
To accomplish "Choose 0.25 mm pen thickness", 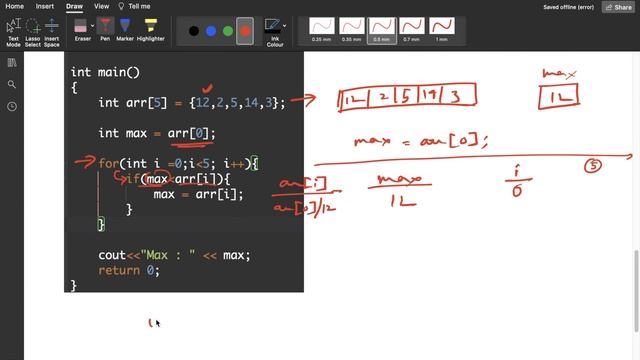I will (322, 30).
